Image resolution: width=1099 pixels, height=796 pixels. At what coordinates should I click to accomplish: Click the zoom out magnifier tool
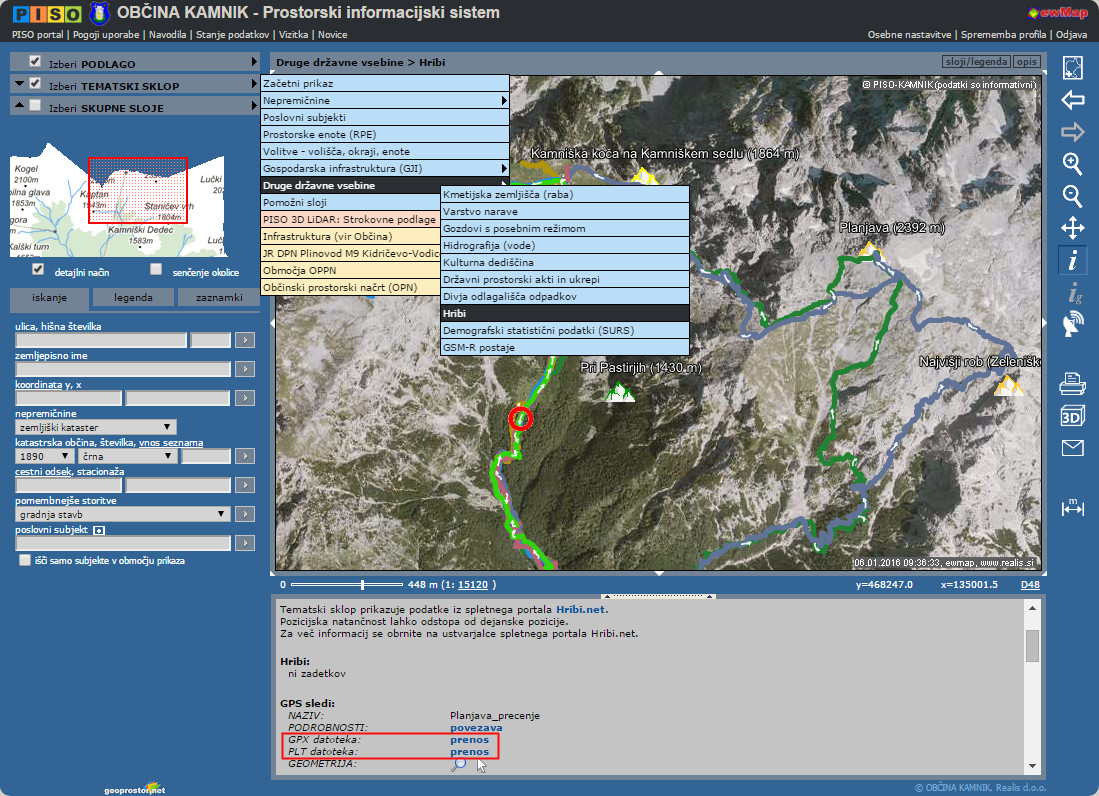(x=1072, y=196)
